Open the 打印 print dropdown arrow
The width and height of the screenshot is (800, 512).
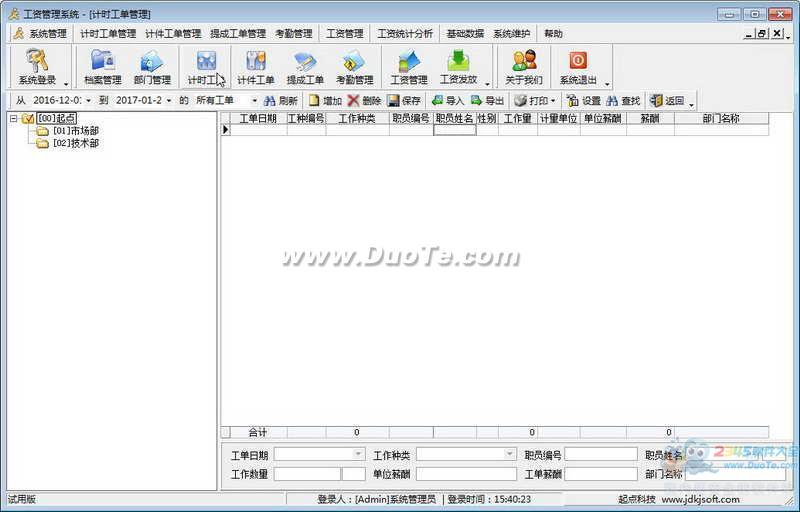tap(553, 101)
